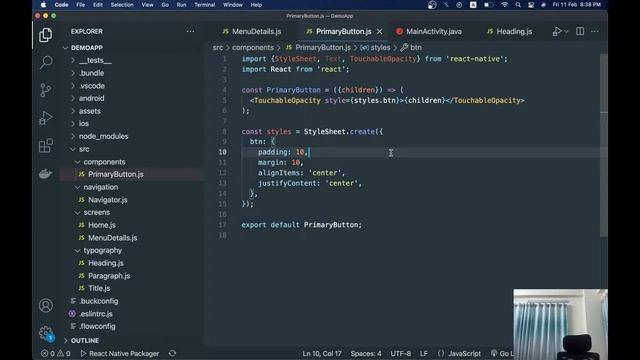Viewport: 640px width, 360px height.
Task: Click the Run Code play icon
Action: (x=557, y=31)
